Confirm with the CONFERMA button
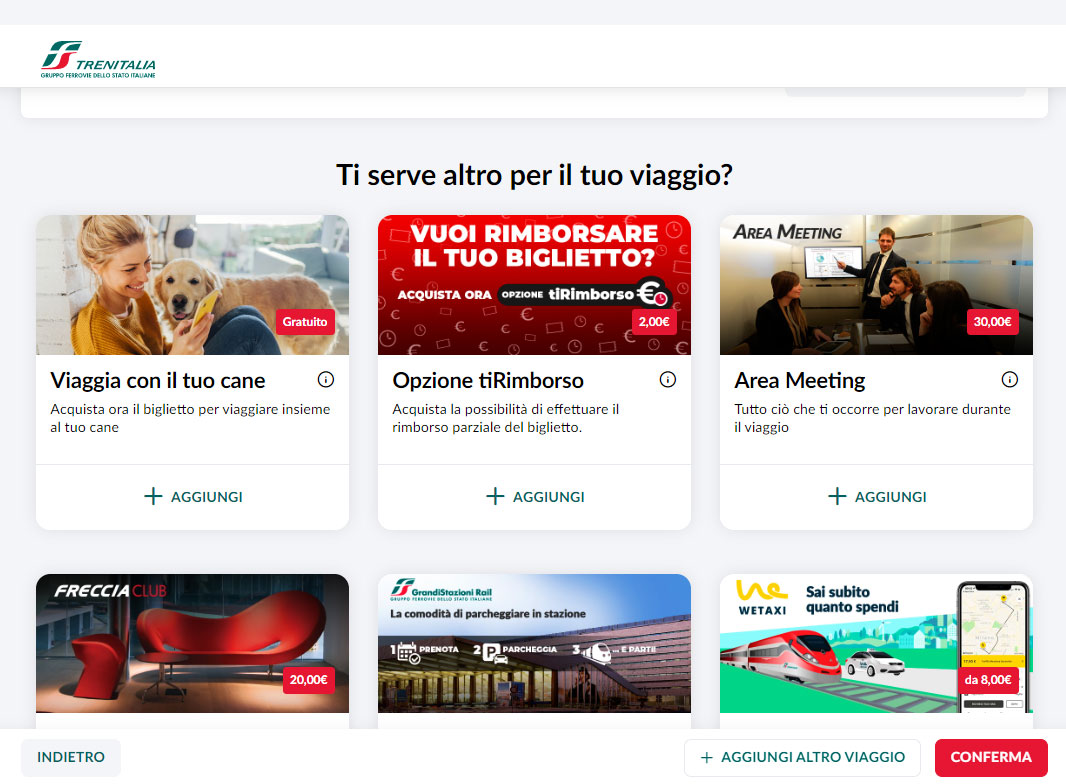1066x784 pixels. pyautogui.click(x=991, y=757)
